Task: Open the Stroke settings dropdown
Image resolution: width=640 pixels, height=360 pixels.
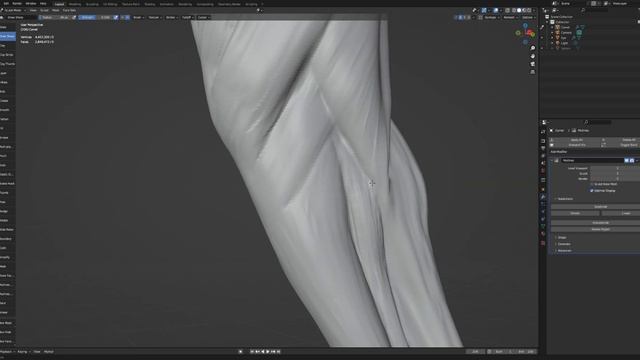Action: coord(171,18)
